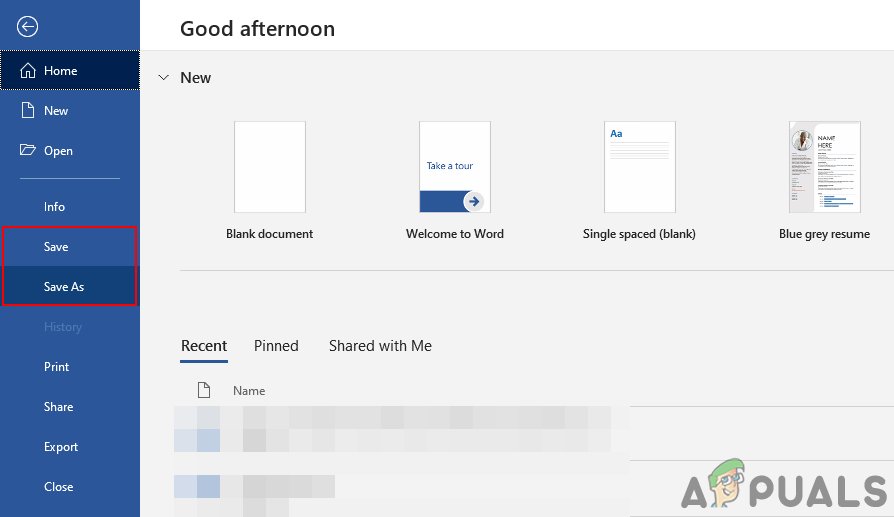Select Save in the sidebar
The width and height of the screenshot is (894, 517).
click(56, 247)
